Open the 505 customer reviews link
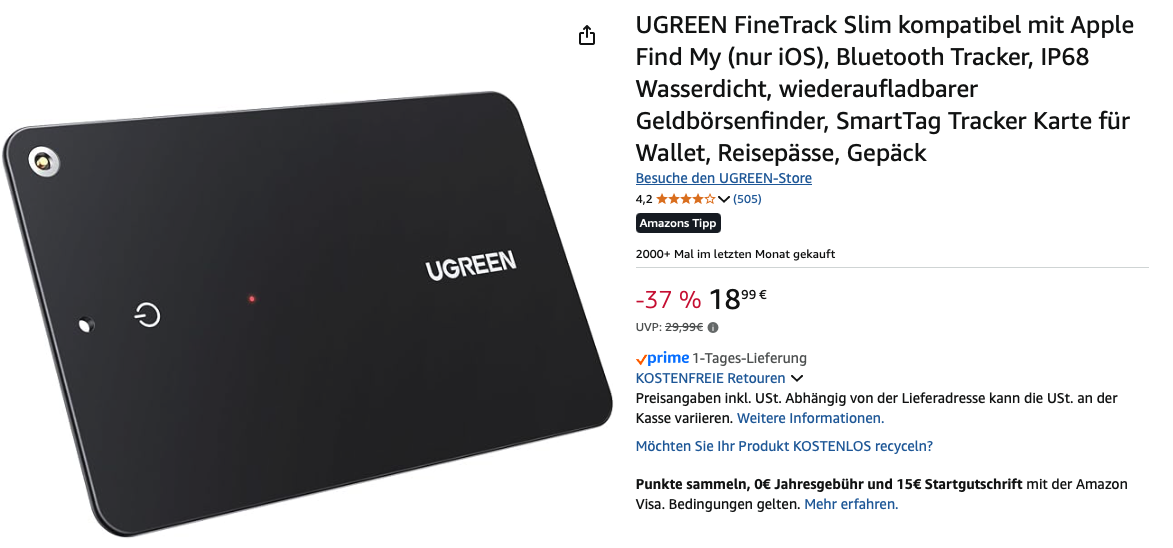The width and height of the screenshot is (1173, 548). click(x=747, y=199)
